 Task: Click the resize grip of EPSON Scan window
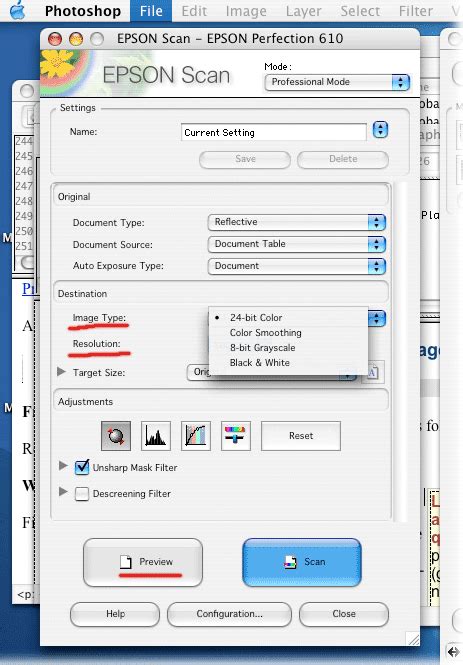click(412, 638)
